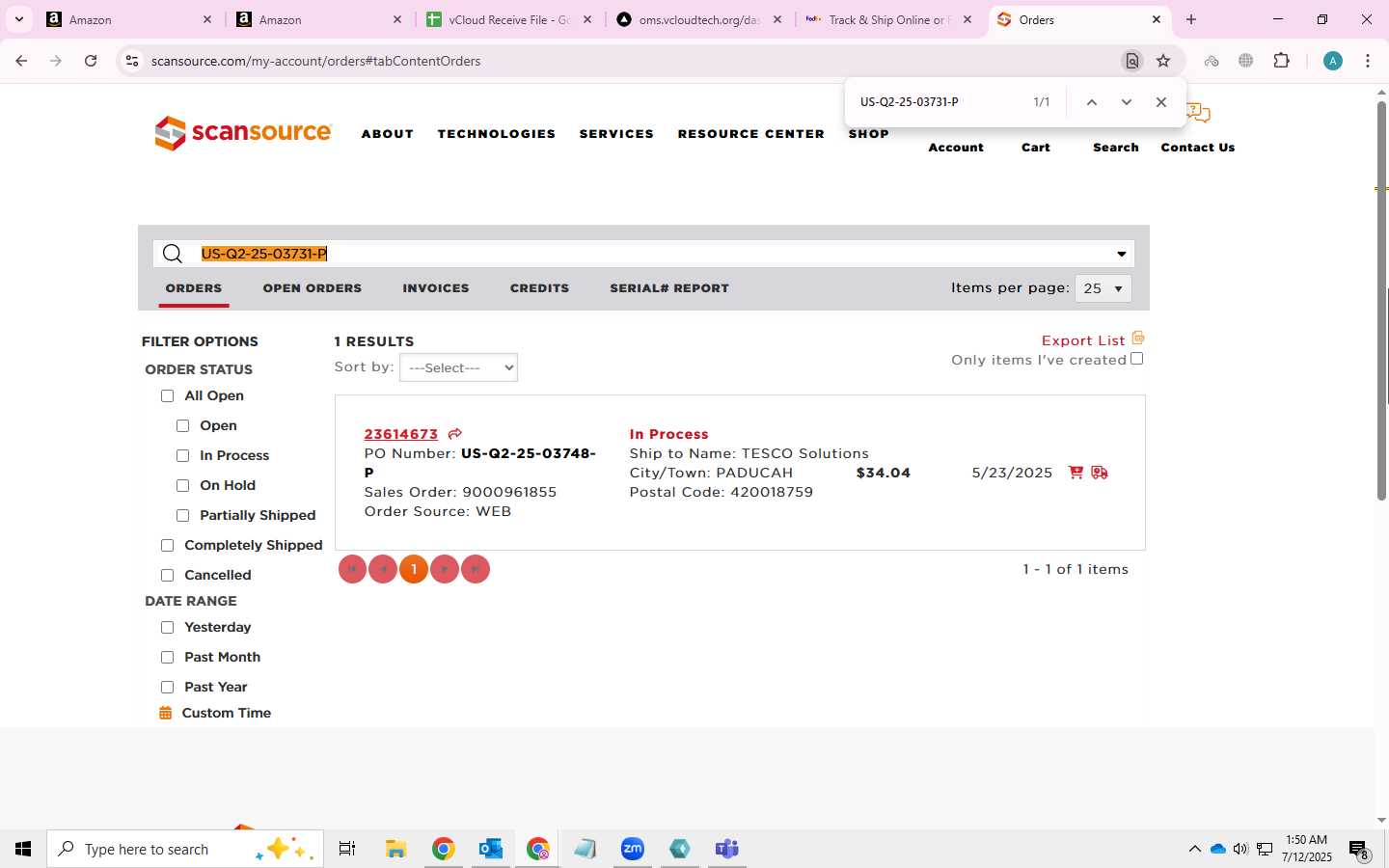
Task: Click page 1 pagination button
Action: (414, 569)
